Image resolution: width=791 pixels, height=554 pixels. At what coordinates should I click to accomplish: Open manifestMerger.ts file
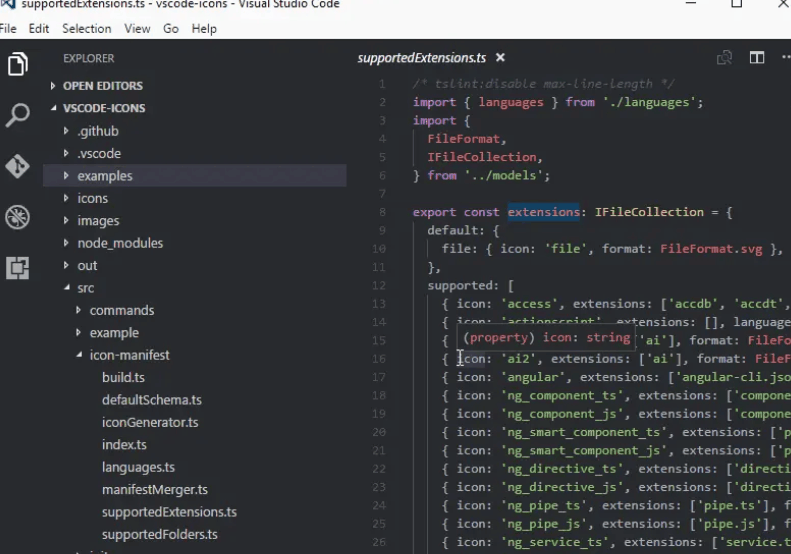point(155,489)
